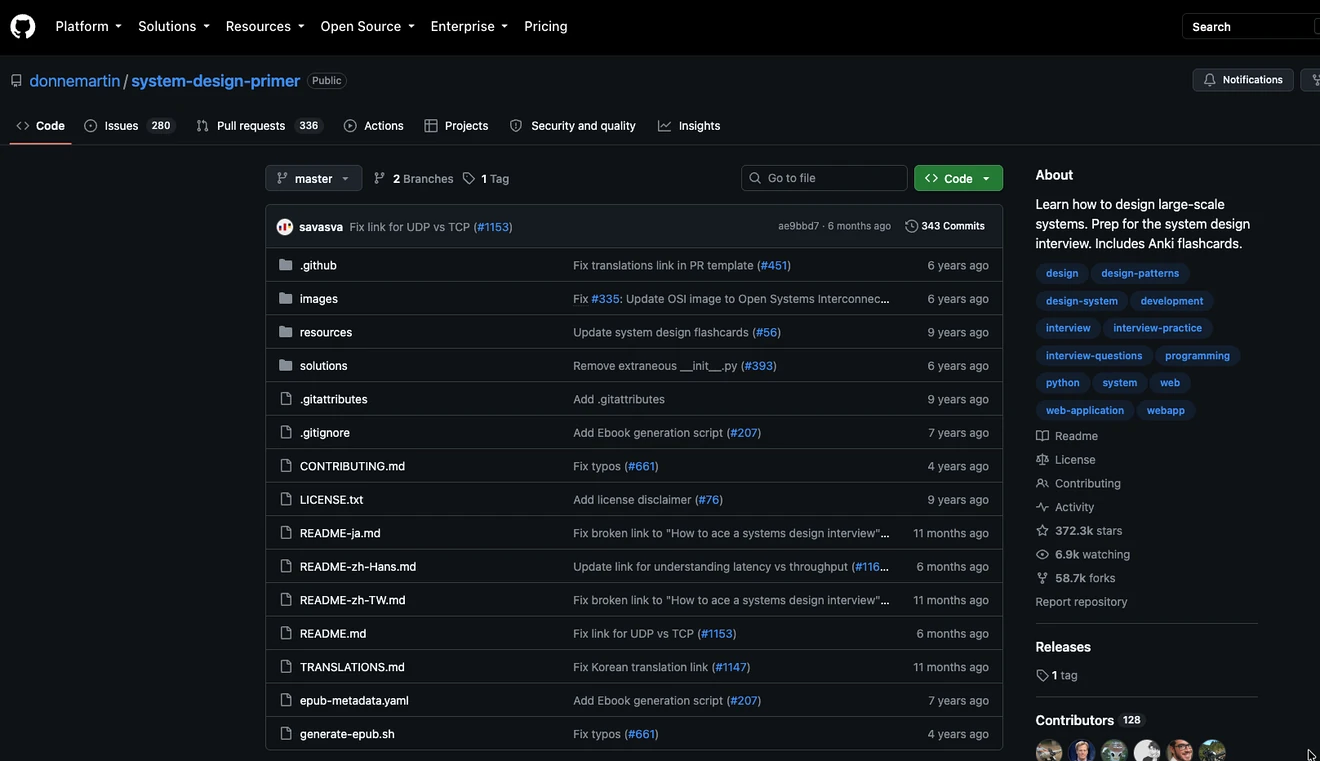Click the scale icon next to License
Screen dimensions: 1320x761
1043,460
